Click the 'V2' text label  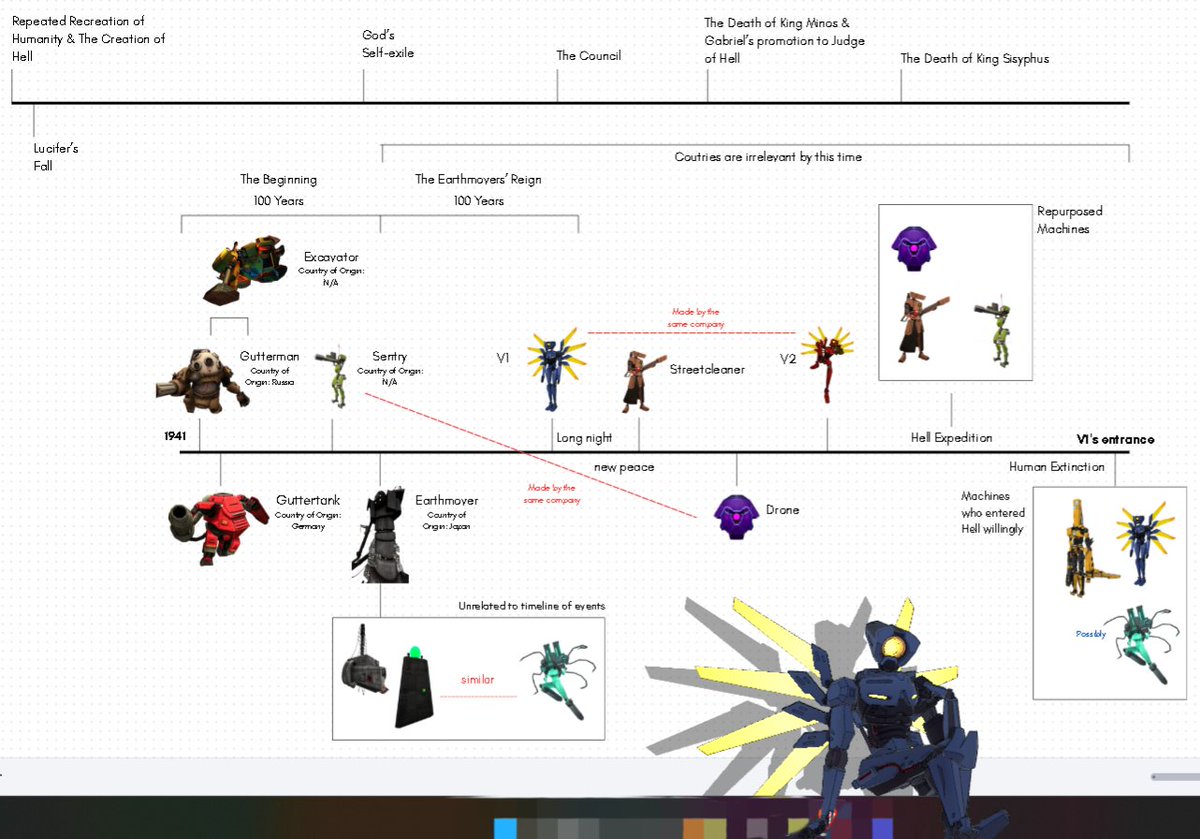point(788,358)
